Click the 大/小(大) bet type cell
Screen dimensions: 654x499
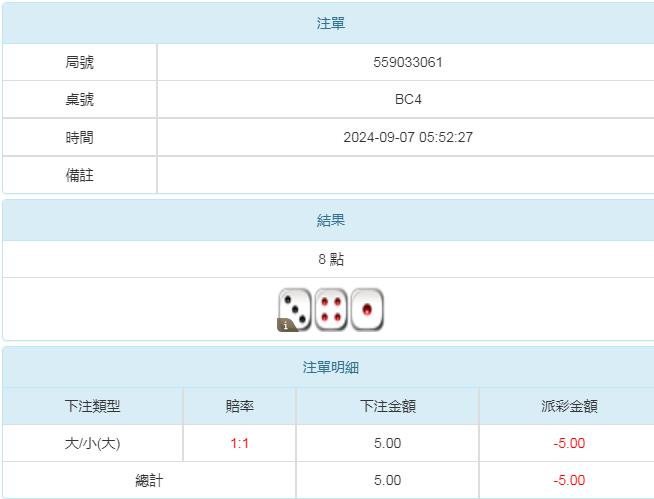(x=93, y=443)
